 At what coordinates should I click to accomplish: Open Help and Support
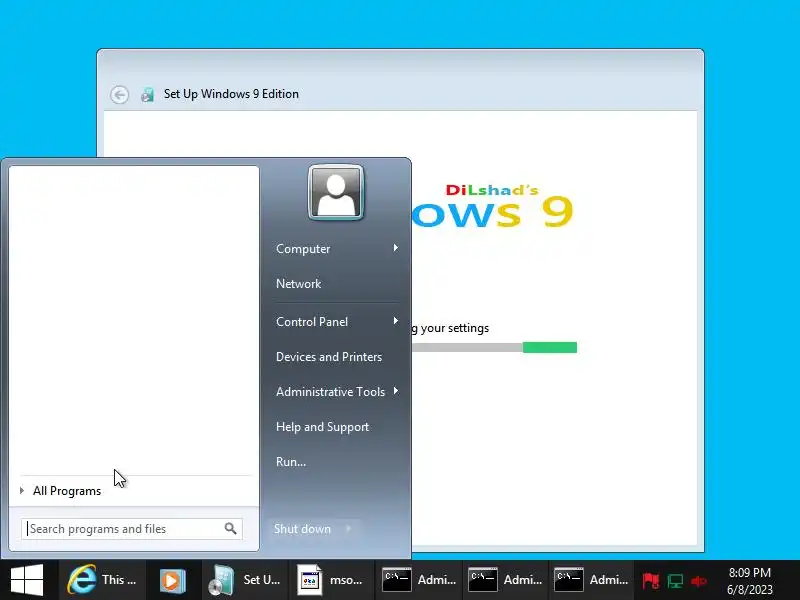(322, 427)
